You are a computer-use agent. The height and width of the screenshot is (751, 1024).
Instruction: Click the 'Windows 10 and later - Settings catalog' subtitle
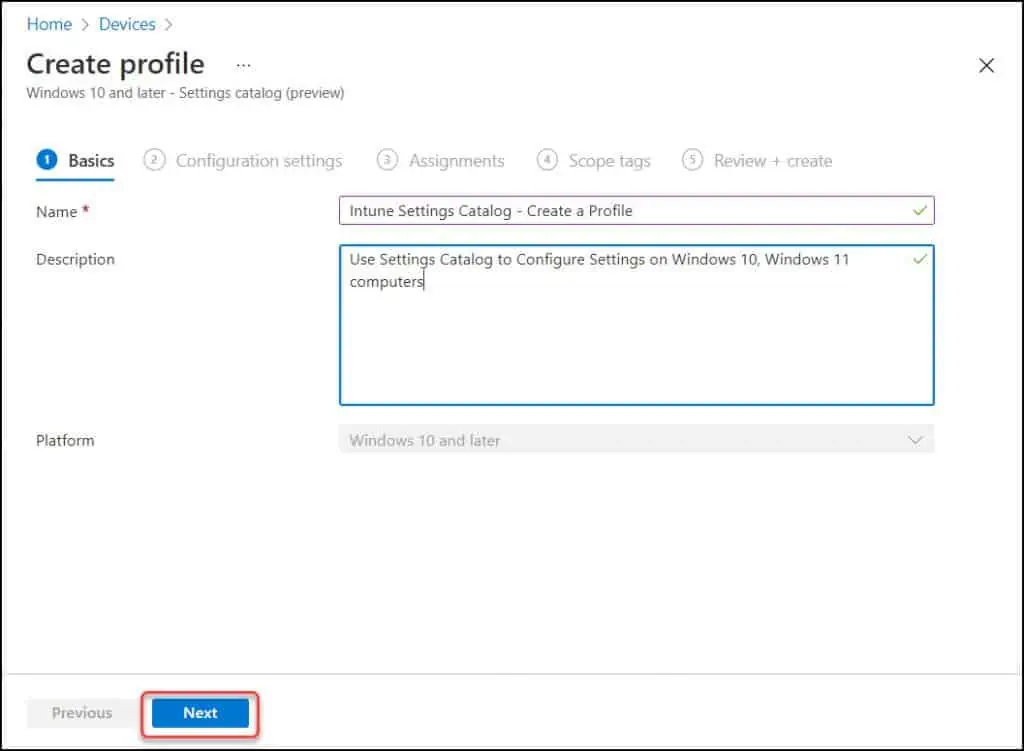pos(185,93)
